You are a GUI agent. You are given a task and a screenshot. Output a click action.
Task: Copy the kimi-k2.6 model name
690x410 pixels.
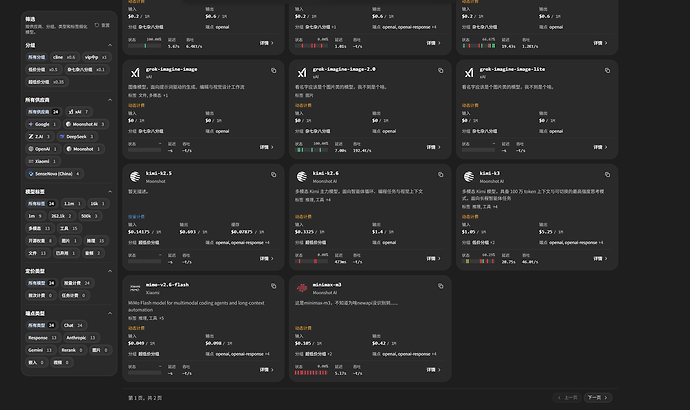pyautogui.click(x=440, y=175)
